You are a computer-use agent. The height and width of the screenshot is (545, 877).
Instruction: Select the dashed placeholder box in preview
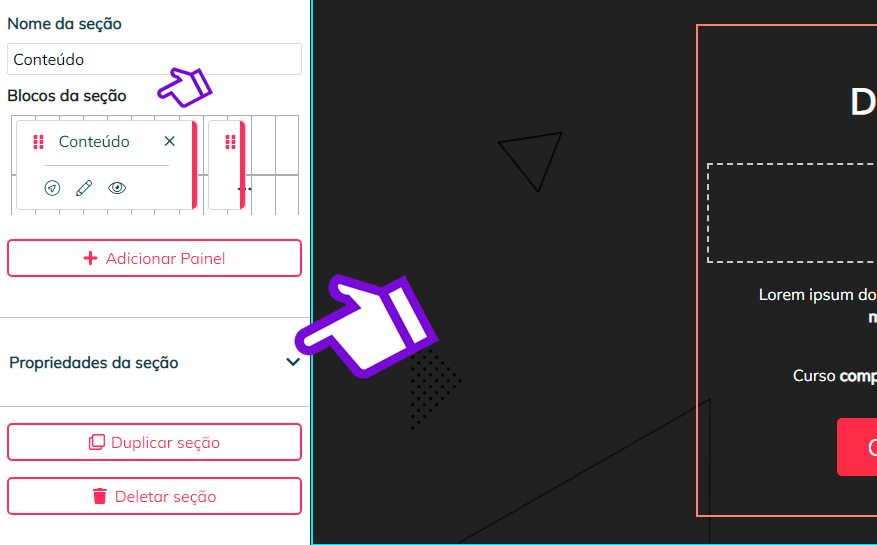click(x=792, y=213)
